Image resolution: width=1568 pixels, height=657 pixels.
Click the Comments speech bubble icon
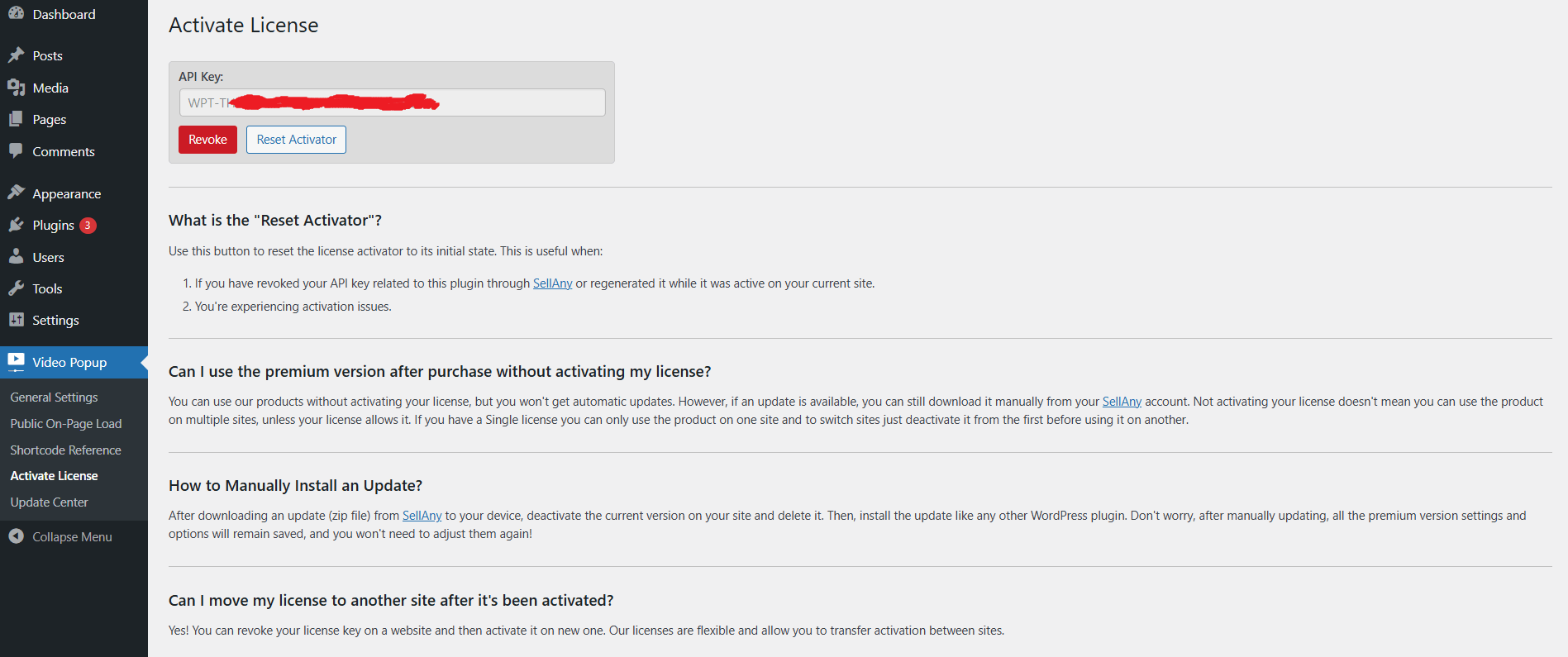point(16,151)
